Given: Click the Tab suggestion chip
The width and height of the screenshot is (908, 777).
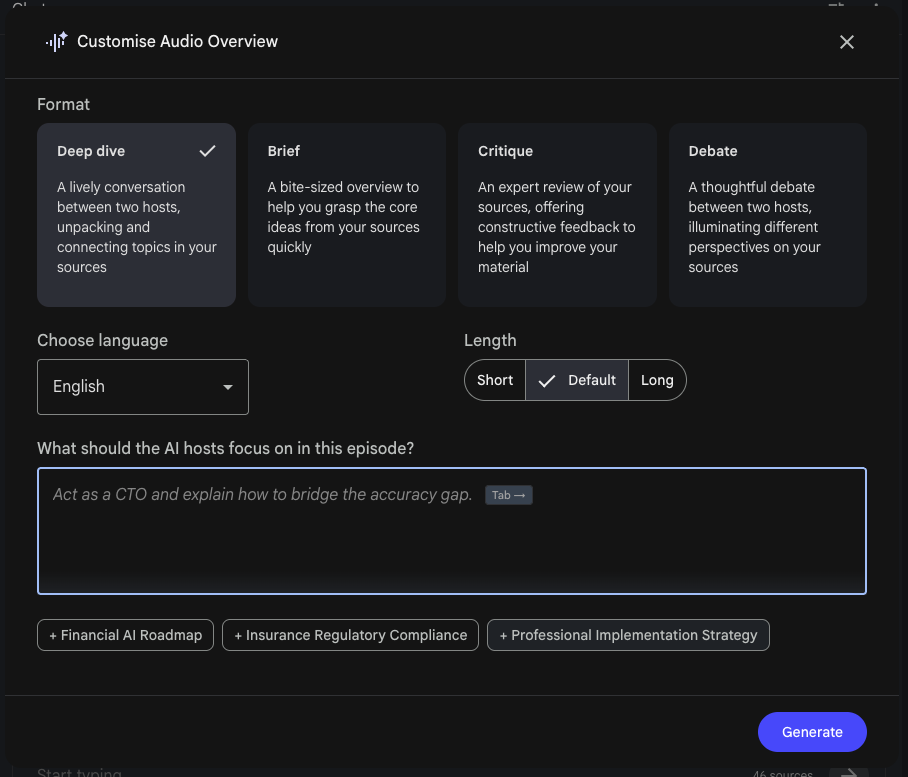Looking at the screenshot, I should (x=508, y=495).
